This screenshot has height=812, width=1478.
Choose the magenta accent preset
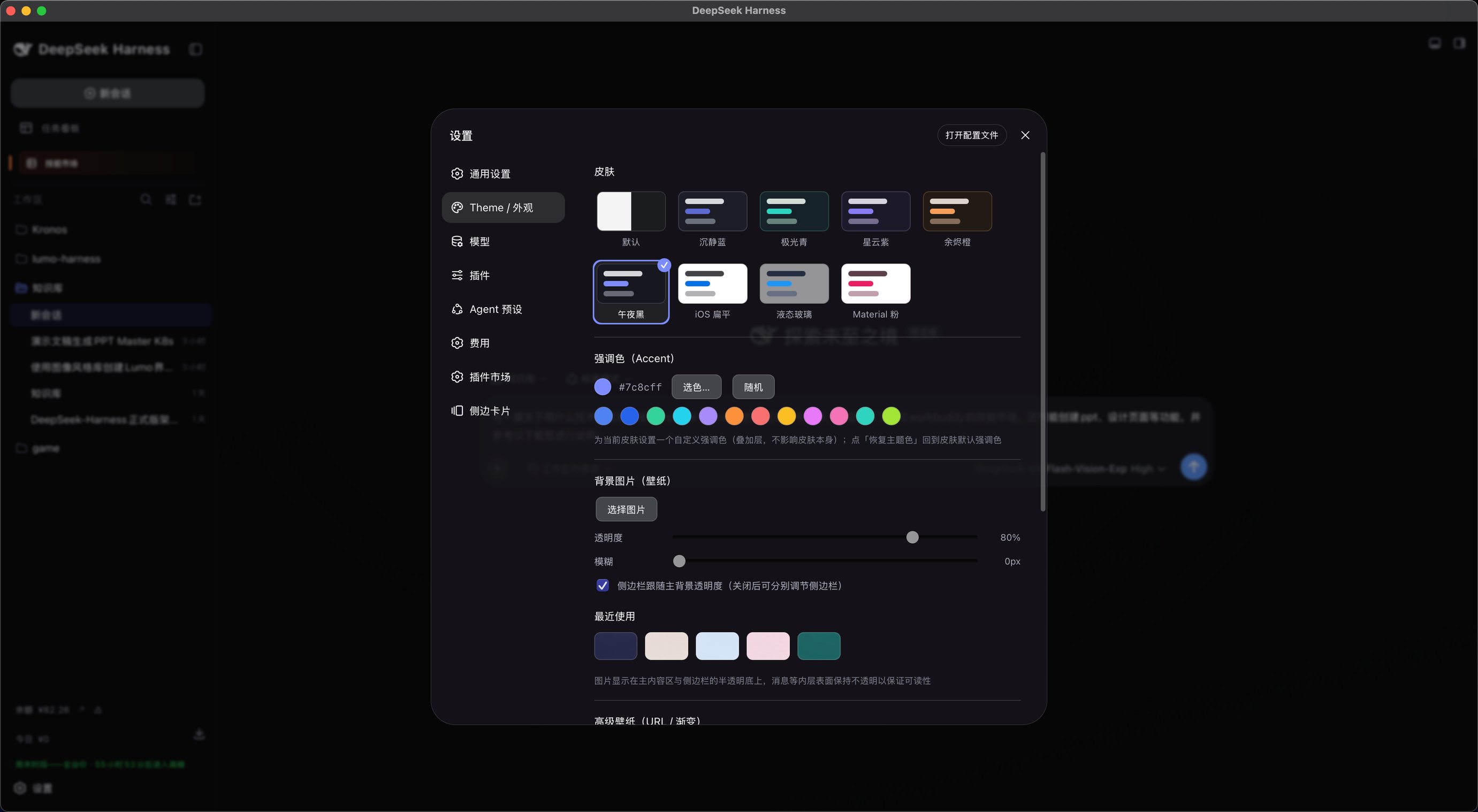click(x=813, y=416)
